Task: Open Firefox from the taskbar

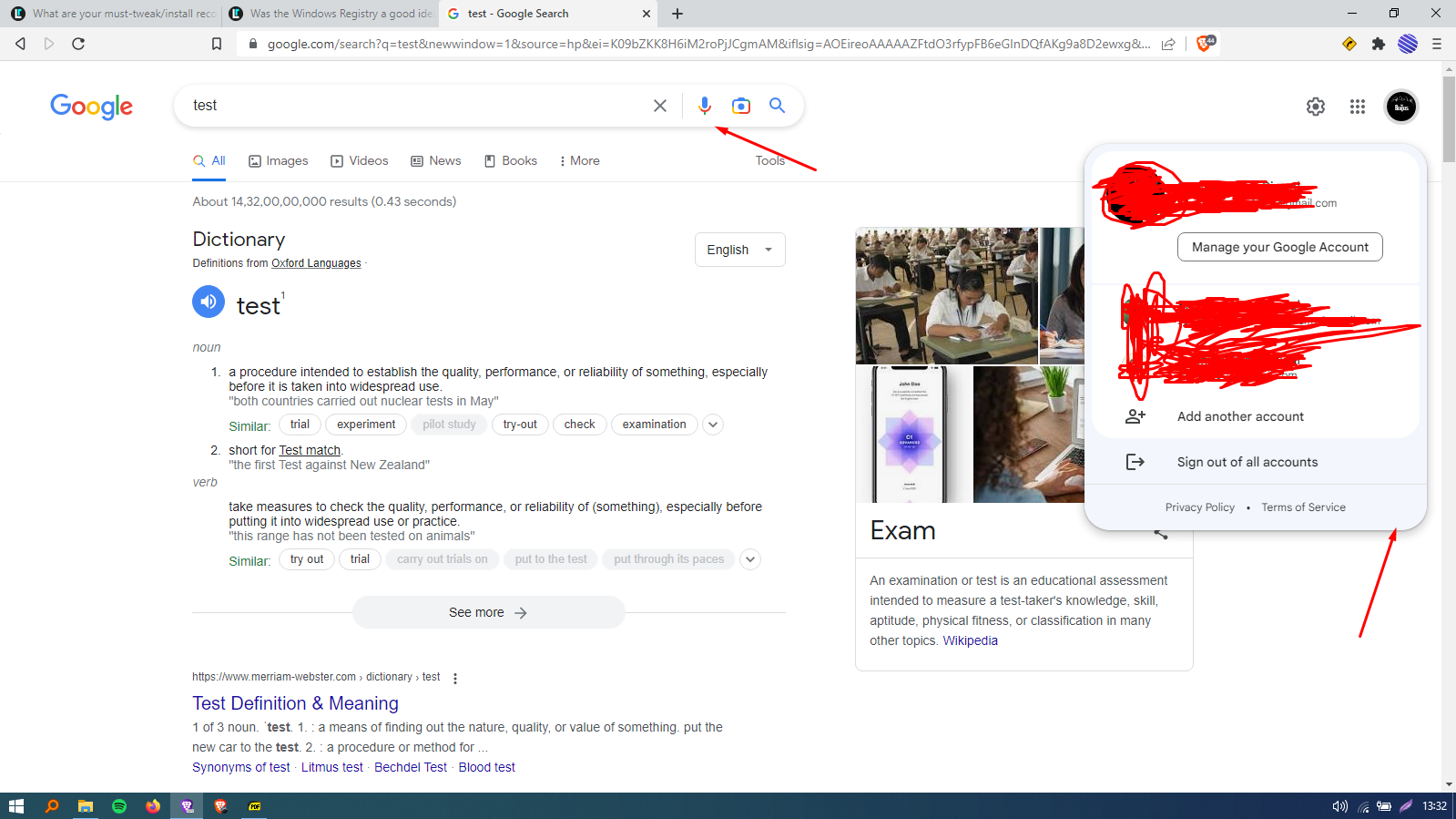Action: [x=153, y=806]
